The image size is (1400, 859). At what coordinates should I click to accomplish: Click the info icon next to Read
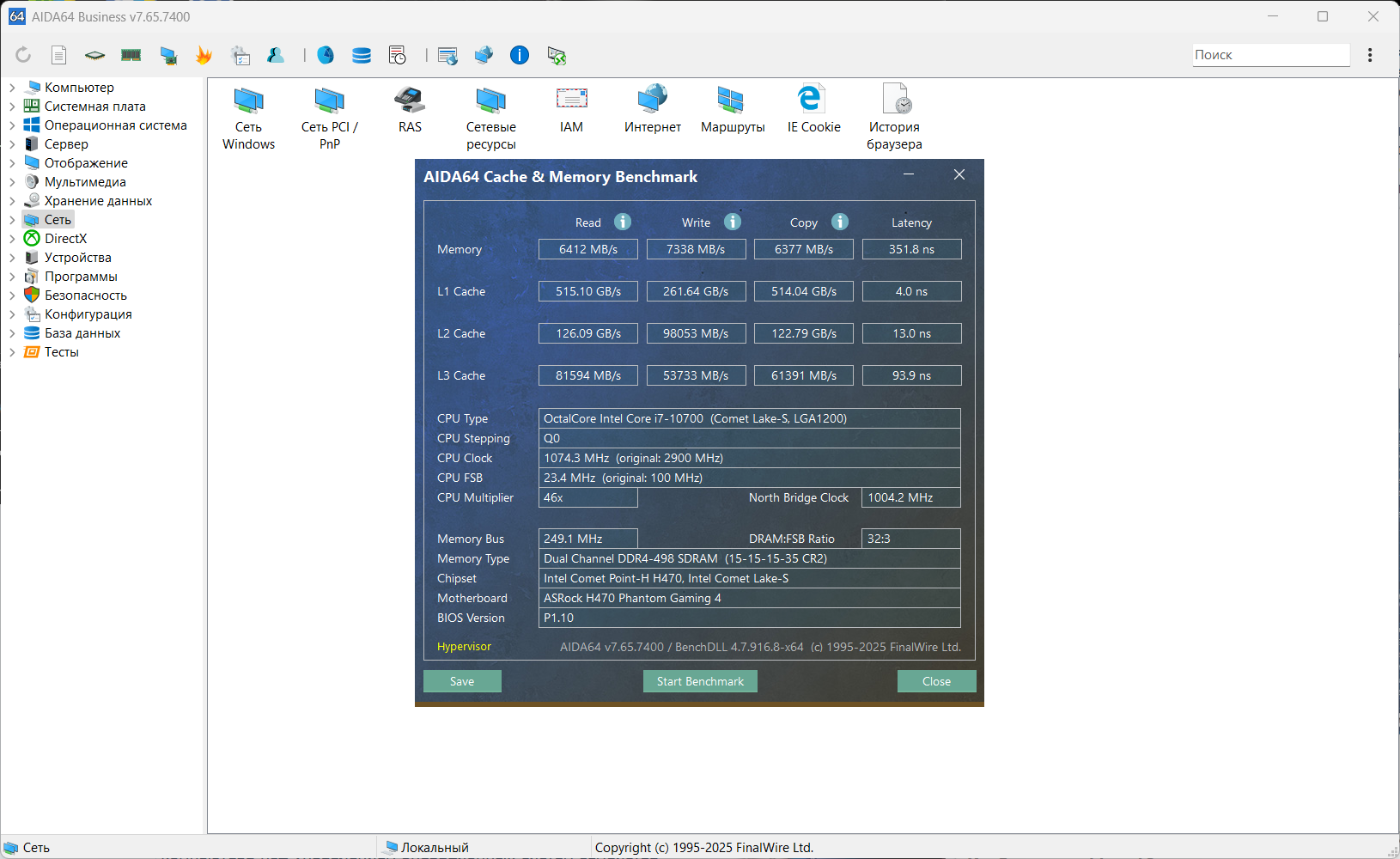coord(623,222)
